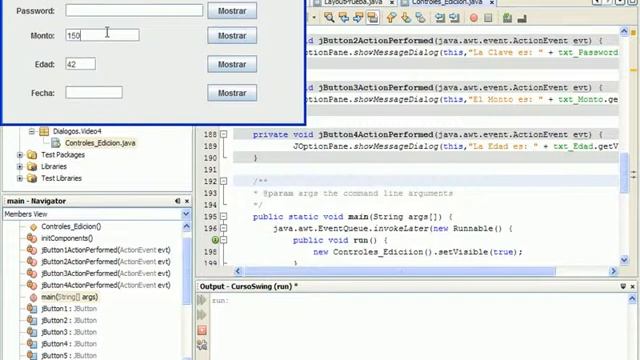Image resolution: width=640 pixels, height=360 pixels.
Task: Close the LayoutPrueba.java editor tab
Action: 392,2
